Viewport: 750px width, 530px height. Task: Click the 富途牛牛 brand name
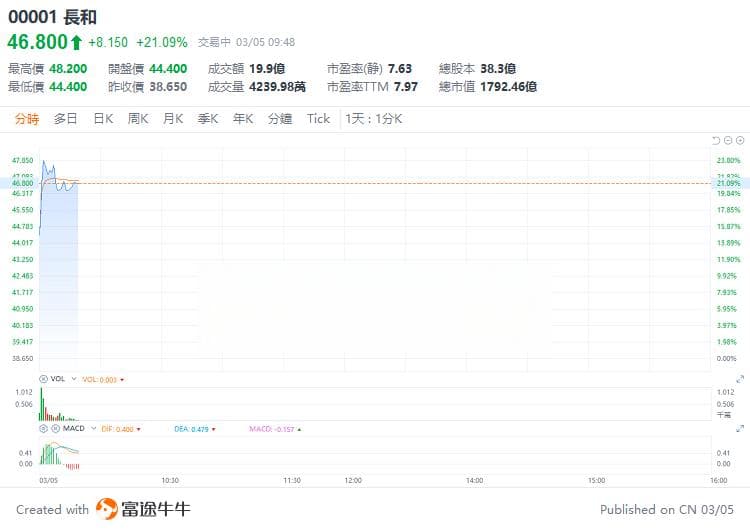[x=155, y=509]
